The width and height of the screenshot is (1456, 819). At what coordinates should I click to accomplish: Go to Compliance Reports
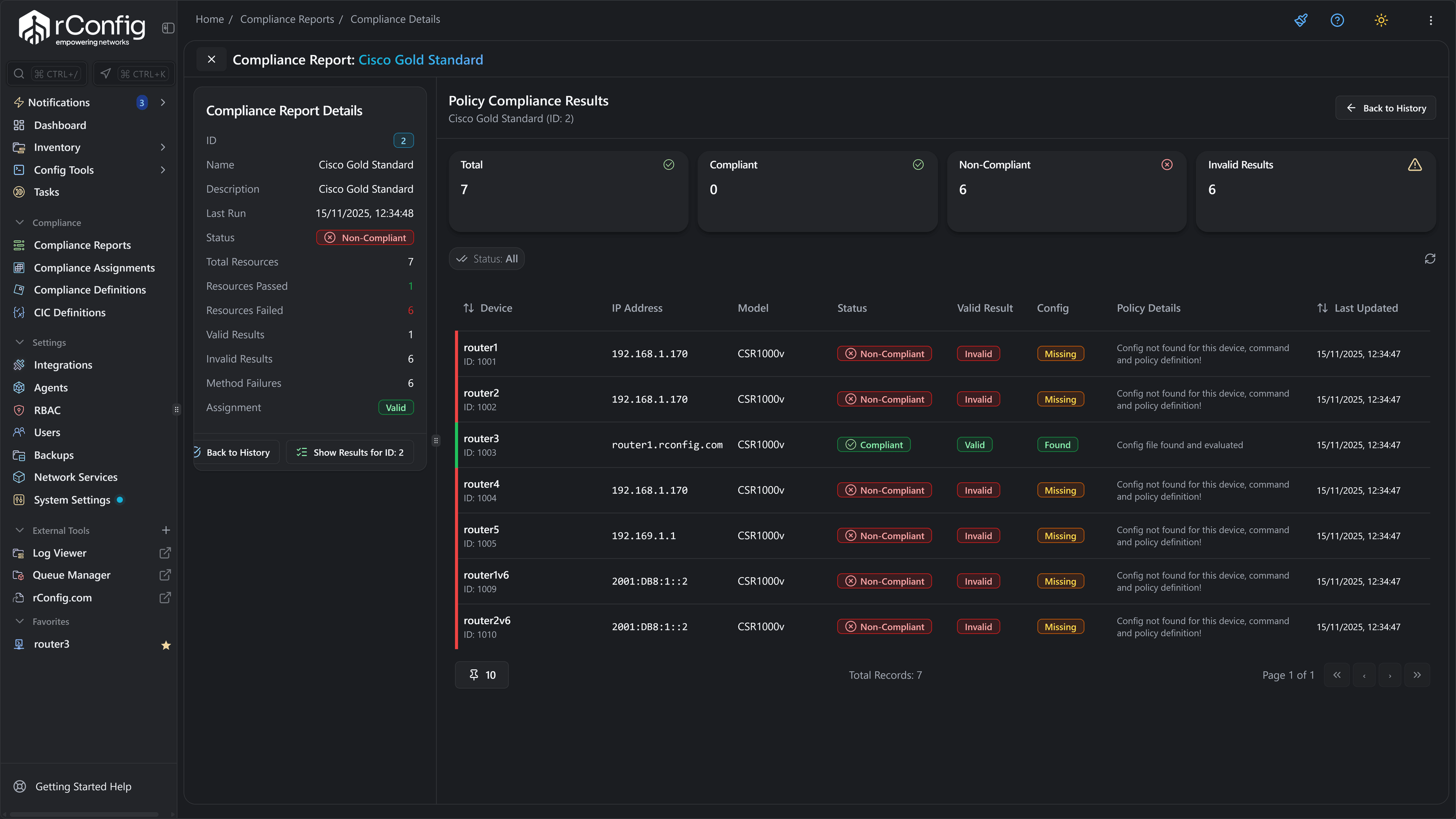82,245
